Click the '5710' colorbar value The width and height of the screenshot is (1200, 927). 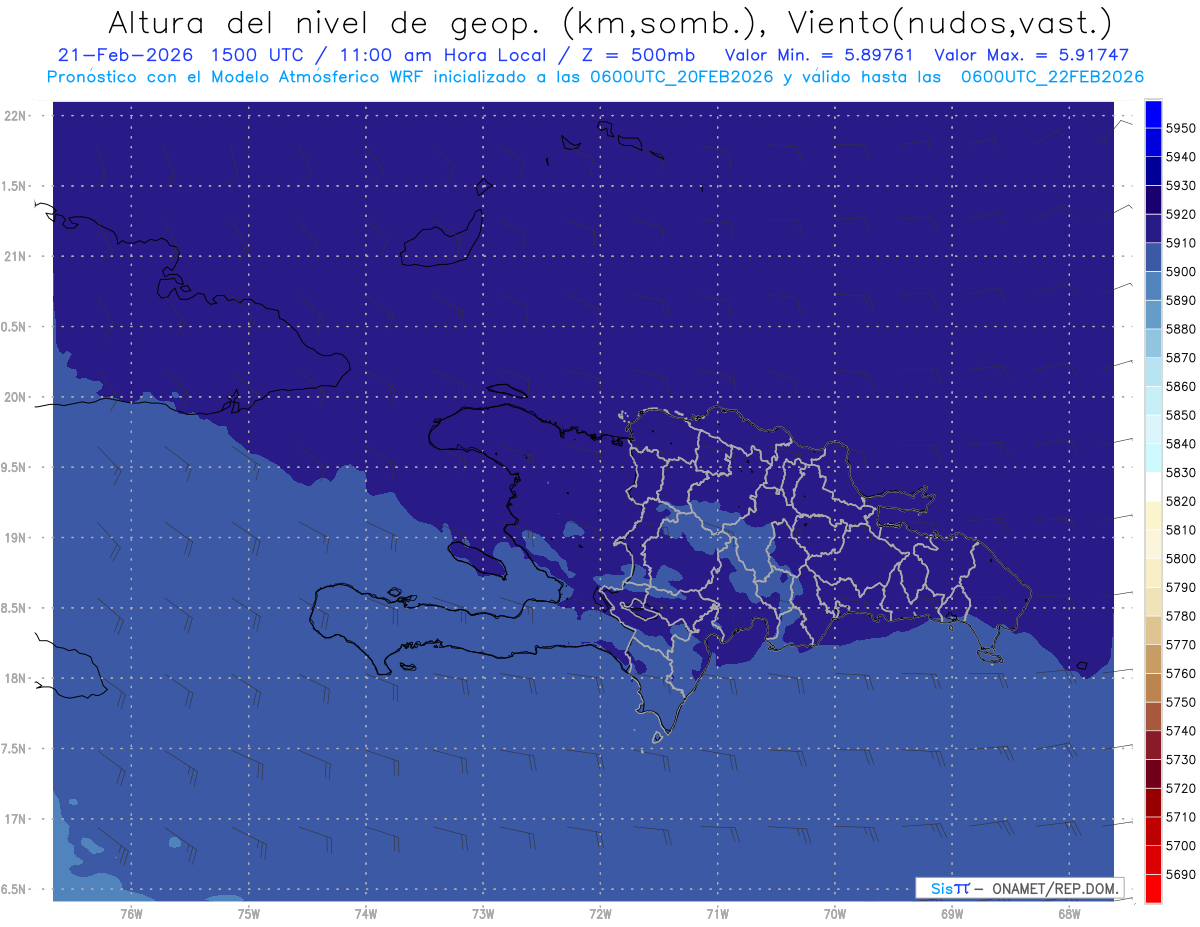[1181, 817]
